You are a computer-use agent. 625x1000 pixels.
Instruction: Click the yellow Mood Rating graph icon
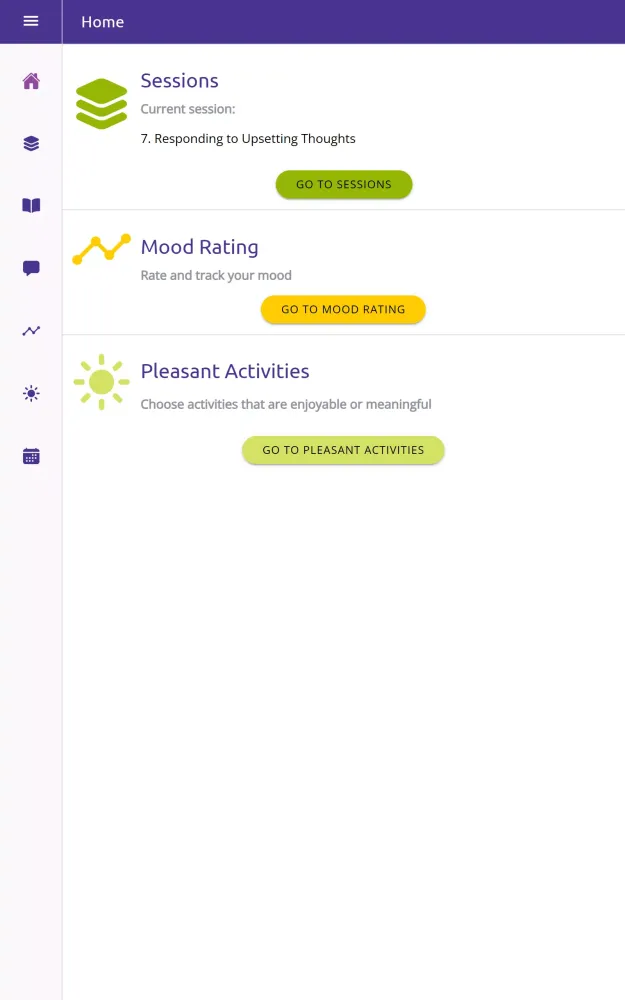[x=101, y=249]
